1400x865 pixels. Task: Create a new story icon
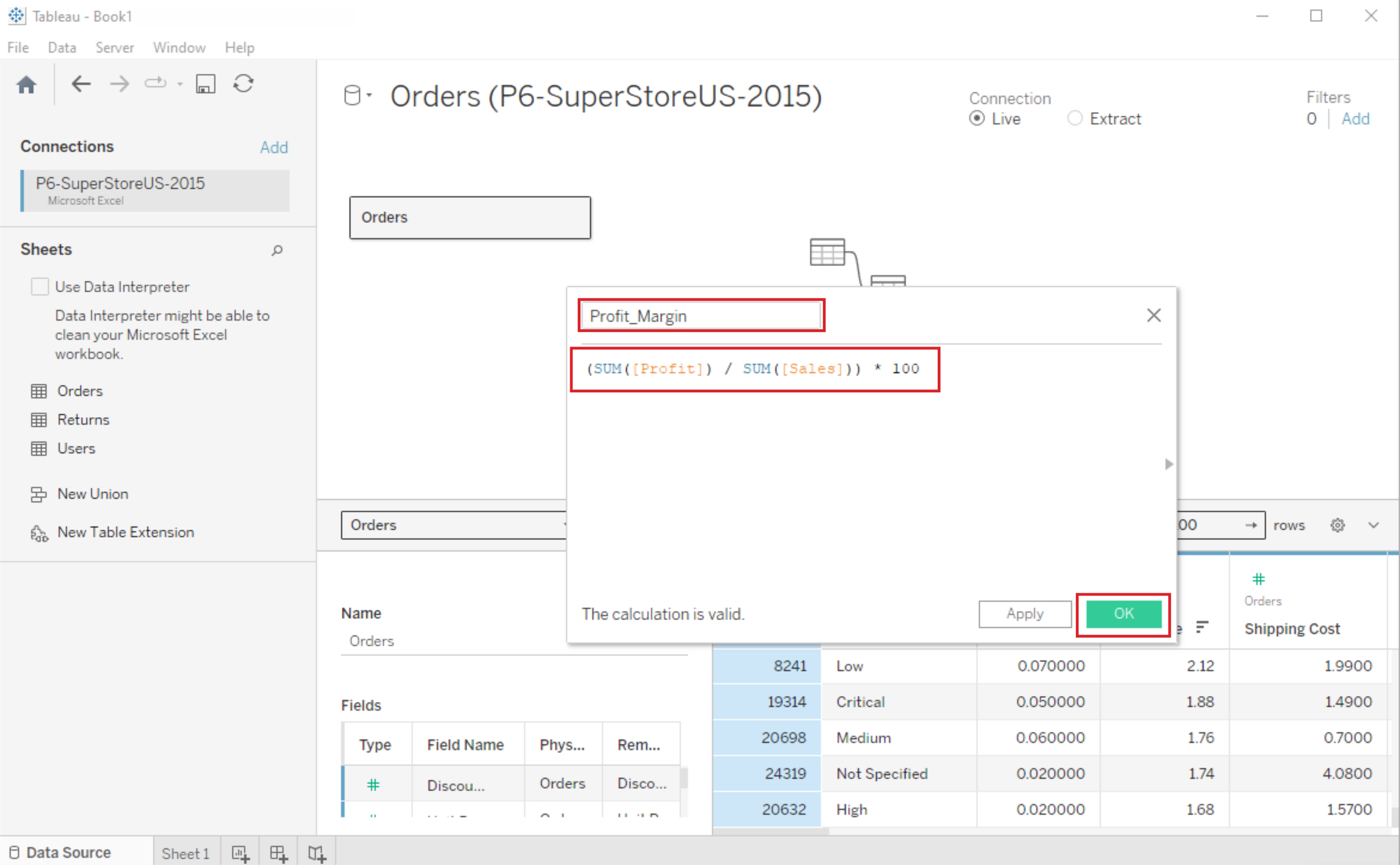317,854
